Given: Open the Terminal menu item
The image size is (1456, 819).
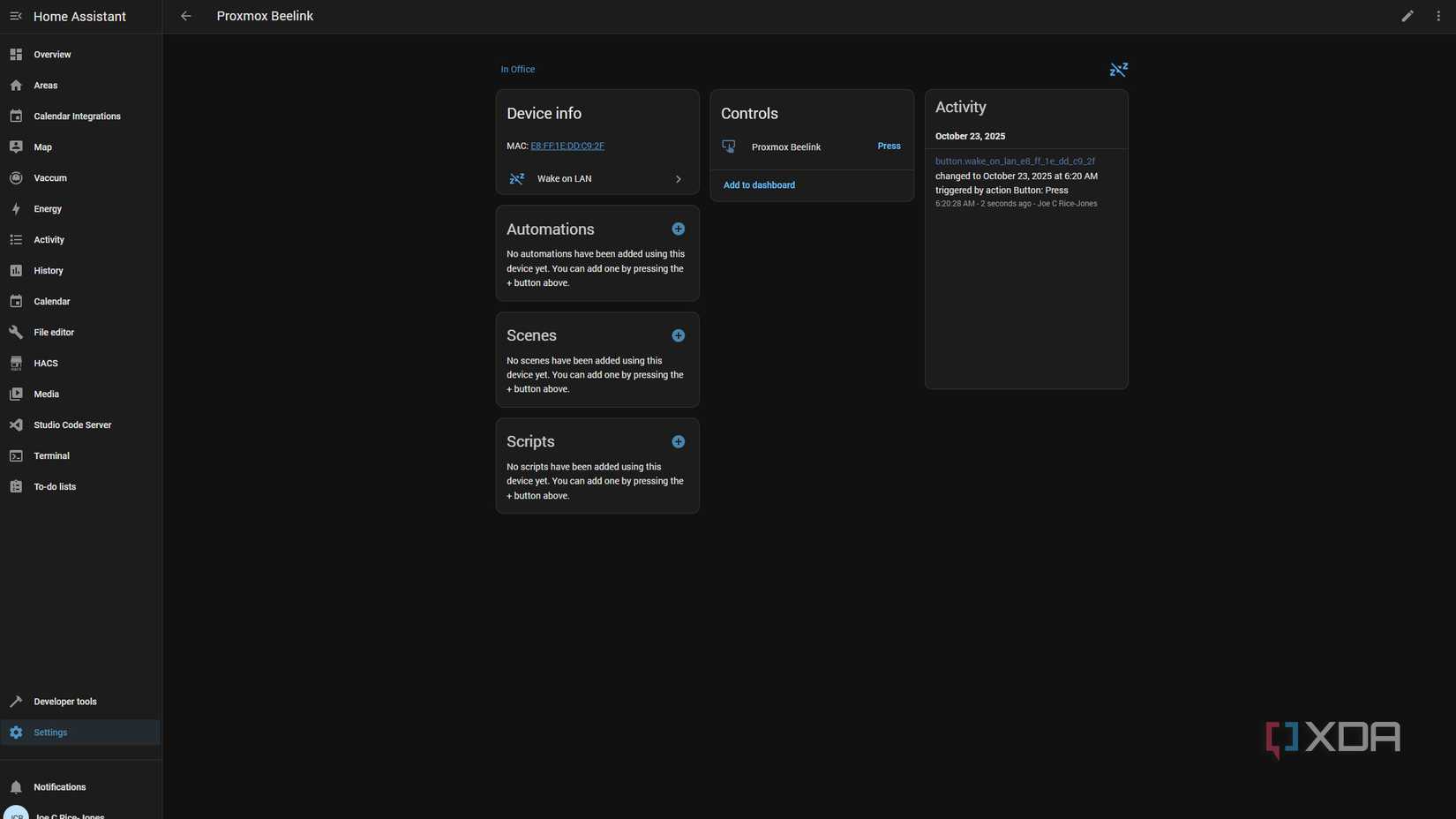Looking at the screenshot, I should pos(80,456).
